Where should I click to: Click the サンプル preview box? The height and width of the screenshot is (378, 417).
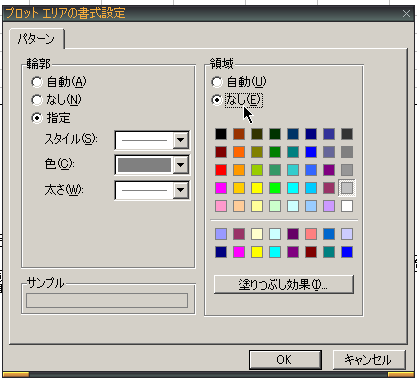tap(107, 301)
